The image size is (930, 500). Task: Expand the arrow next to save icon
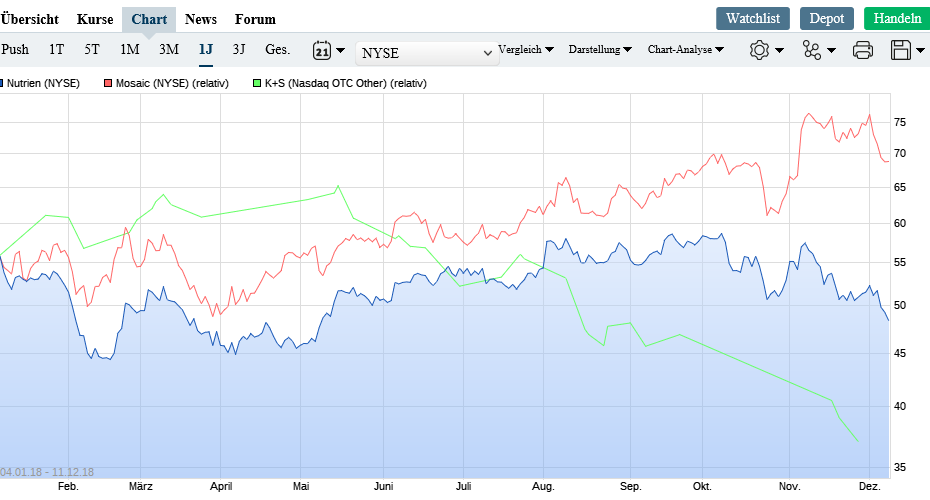tap(921, 50)
